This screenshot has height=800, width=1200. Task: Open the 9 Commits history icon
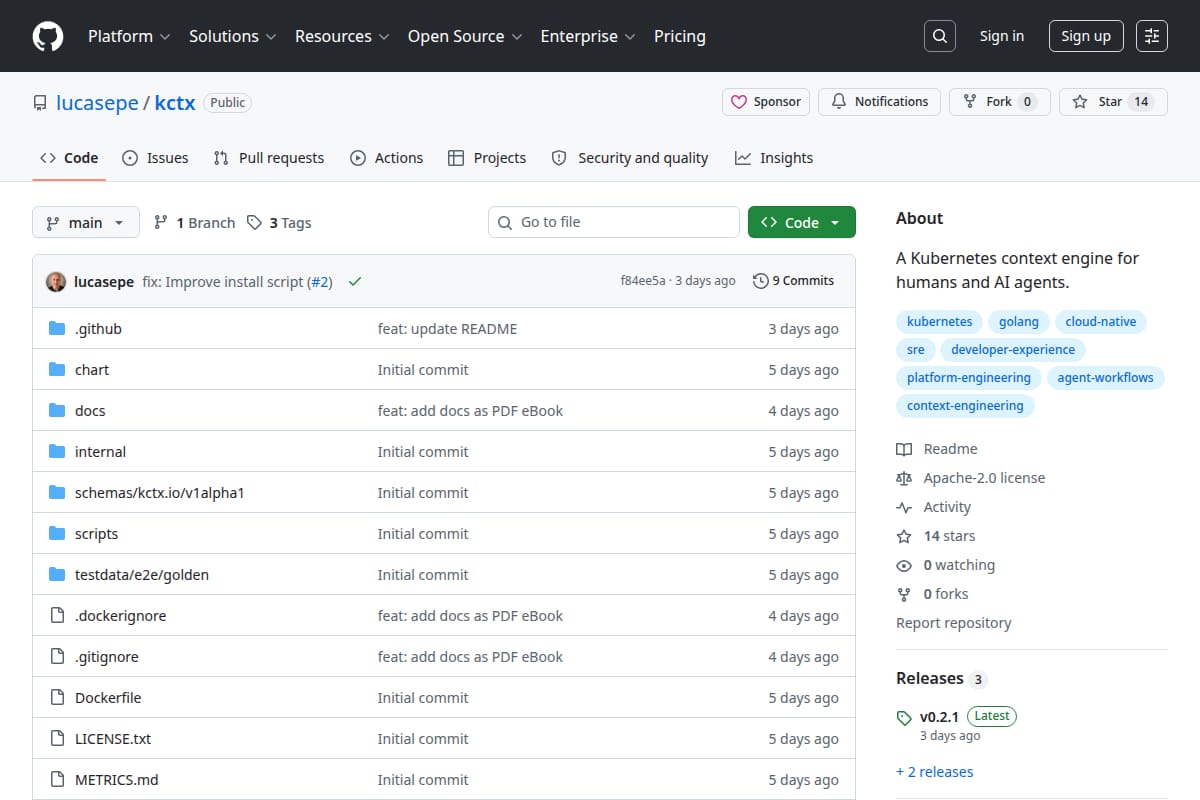pyautogui.click(x=761, y=281)
